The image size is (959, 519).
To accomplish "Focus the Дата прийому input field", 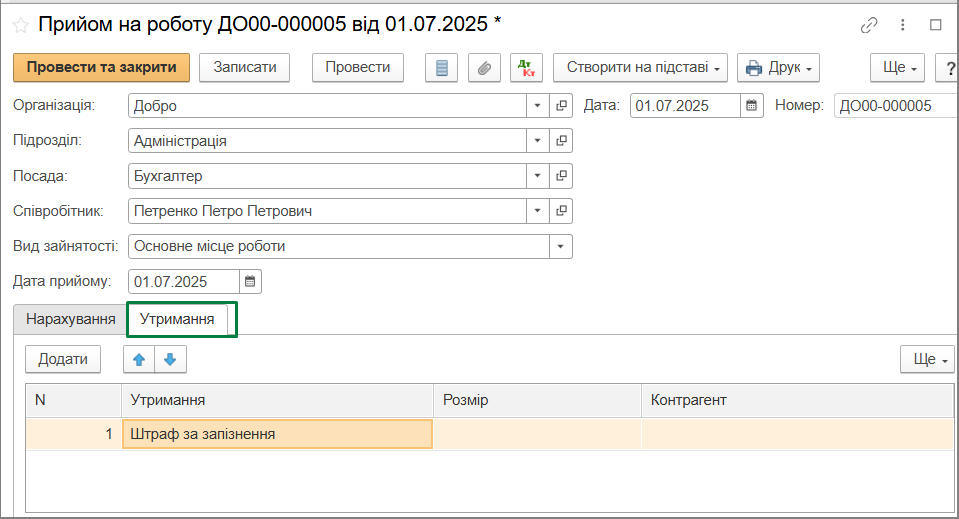I will 183,282.
